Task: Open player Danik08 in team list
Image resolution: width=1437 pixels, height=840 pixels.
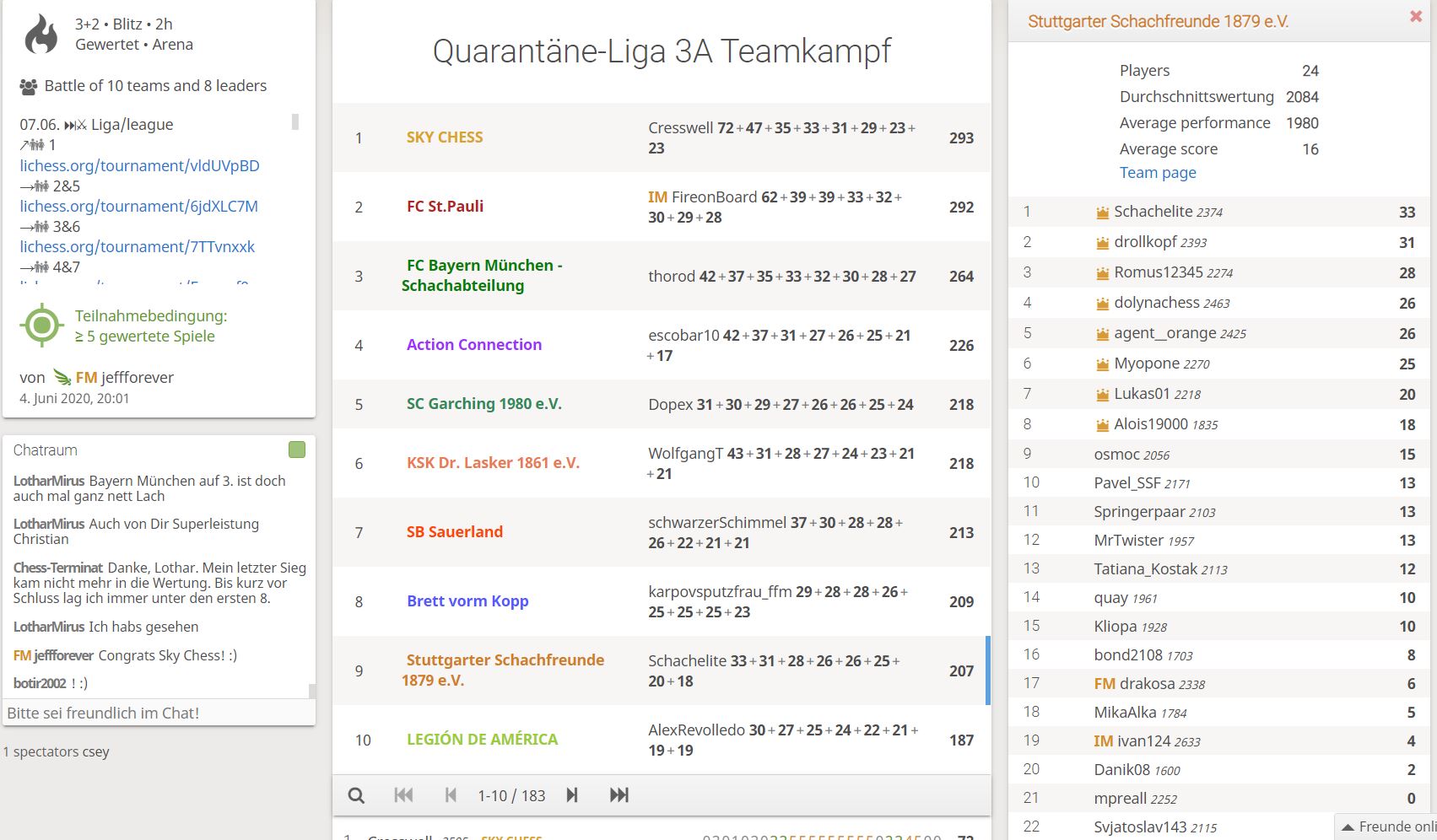Action: point(1137,770)
